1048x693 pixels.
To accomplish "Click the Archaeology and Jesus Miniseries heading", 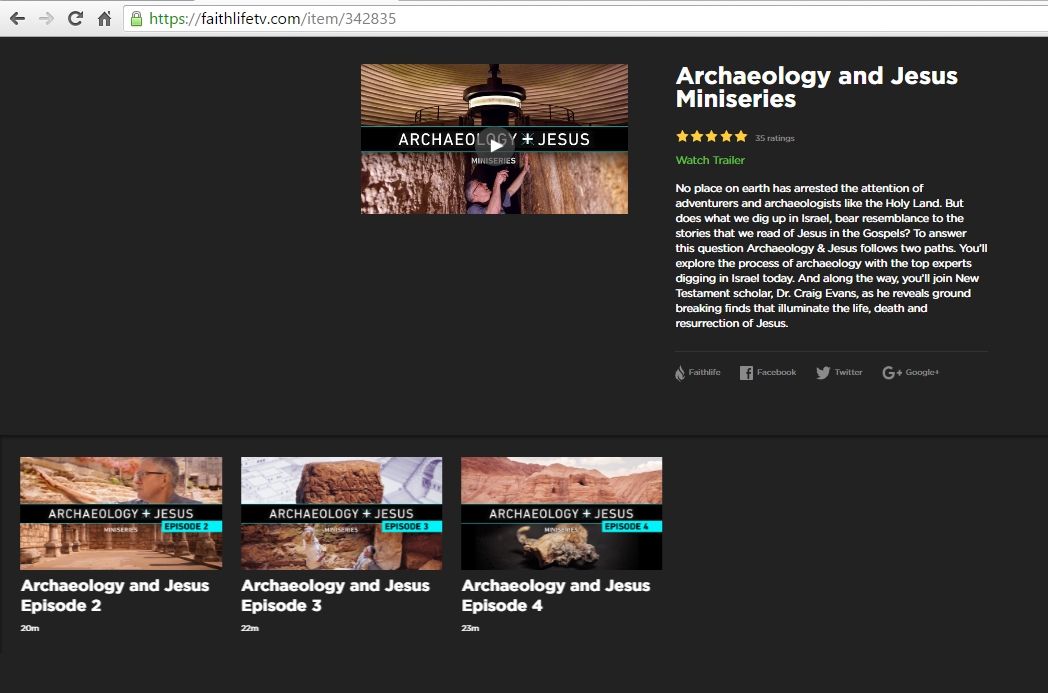I will (817, 87).
